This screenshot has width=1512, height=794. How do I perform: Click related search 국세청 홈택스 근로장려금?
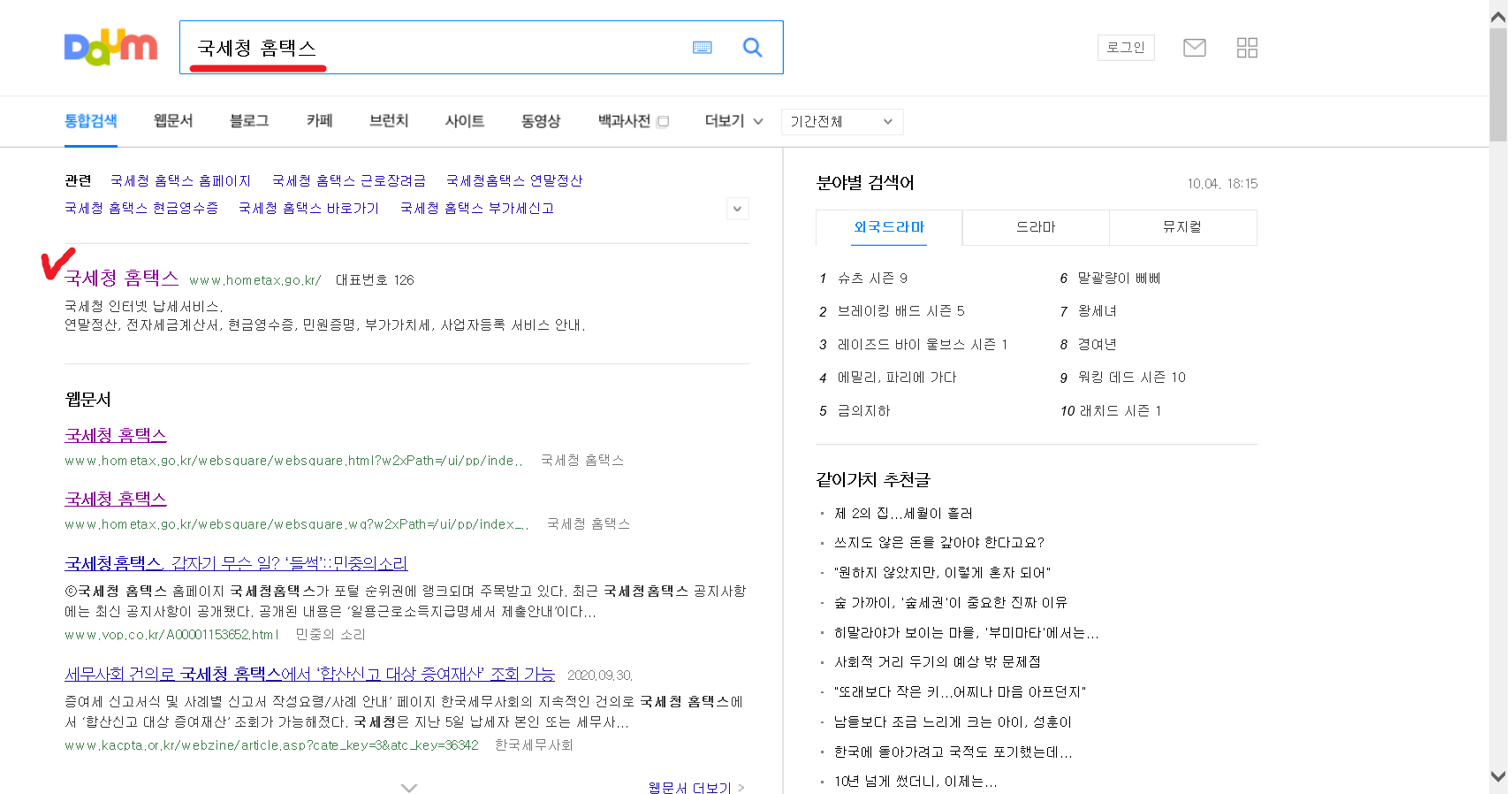(x=348, y=180)
